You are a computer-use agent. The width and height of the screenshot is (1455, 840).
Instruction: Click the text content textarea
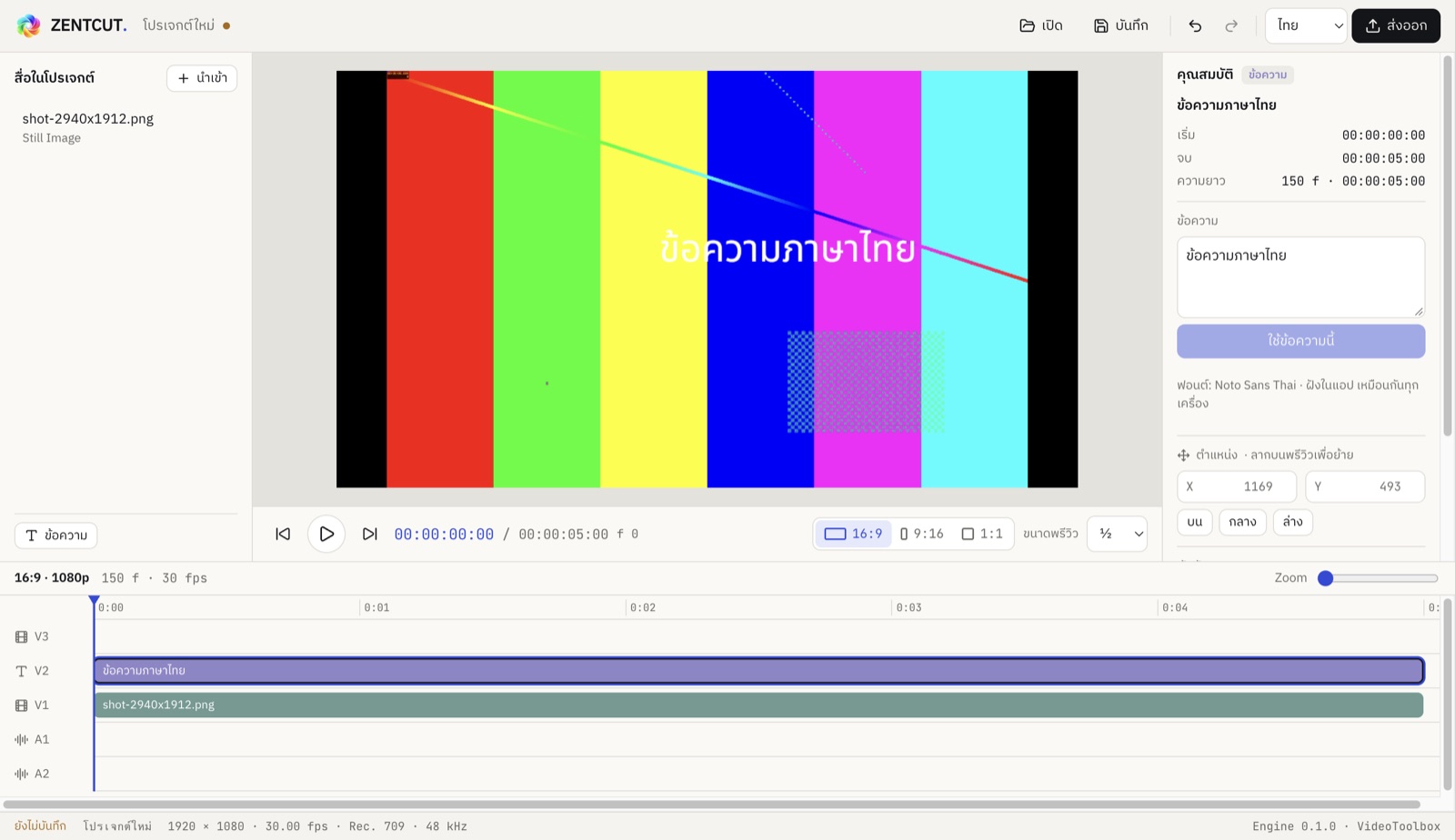pyautogui.click(x=1300, y=277)
